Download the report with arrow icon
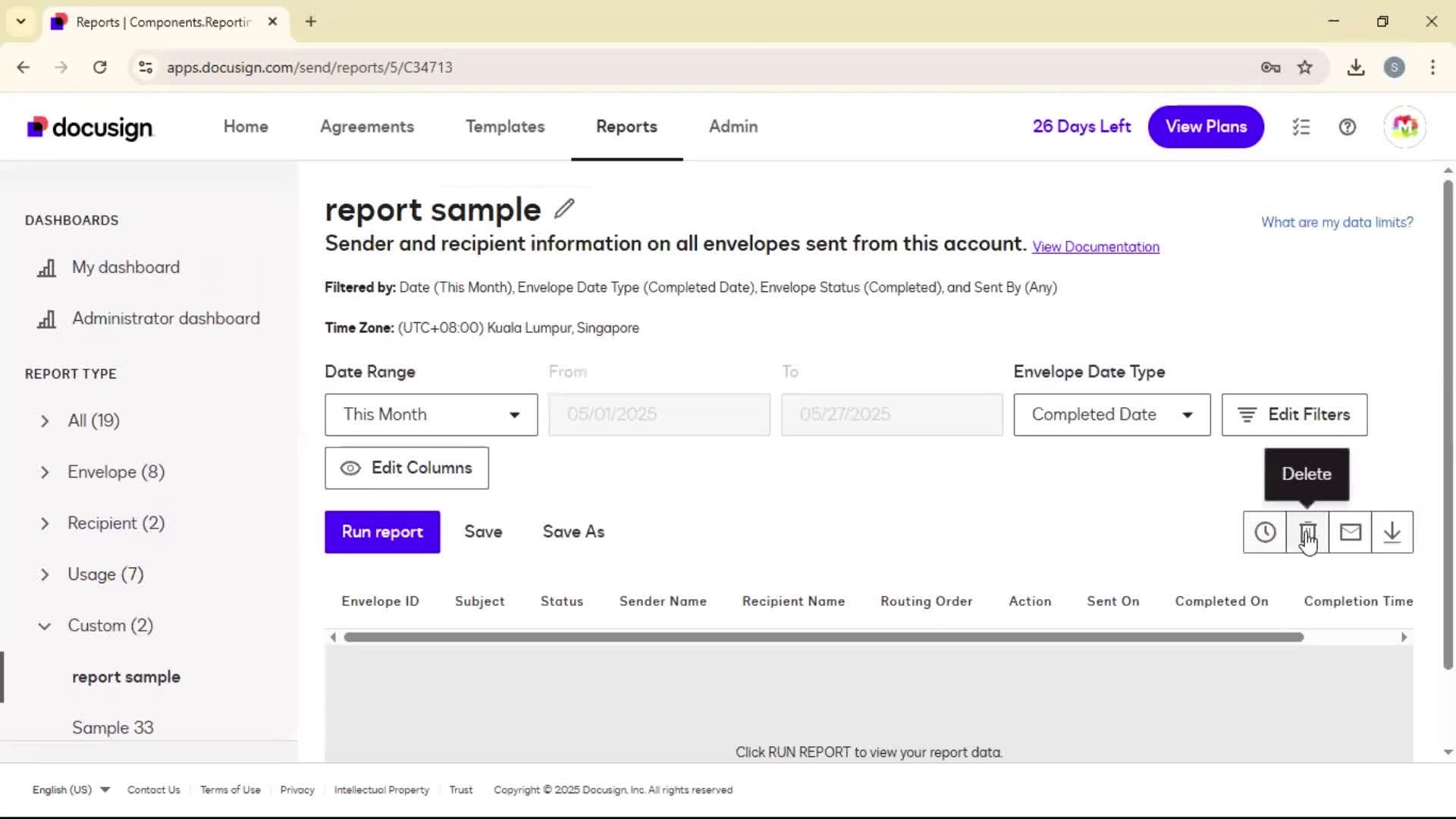 [x=1392, y=532]
